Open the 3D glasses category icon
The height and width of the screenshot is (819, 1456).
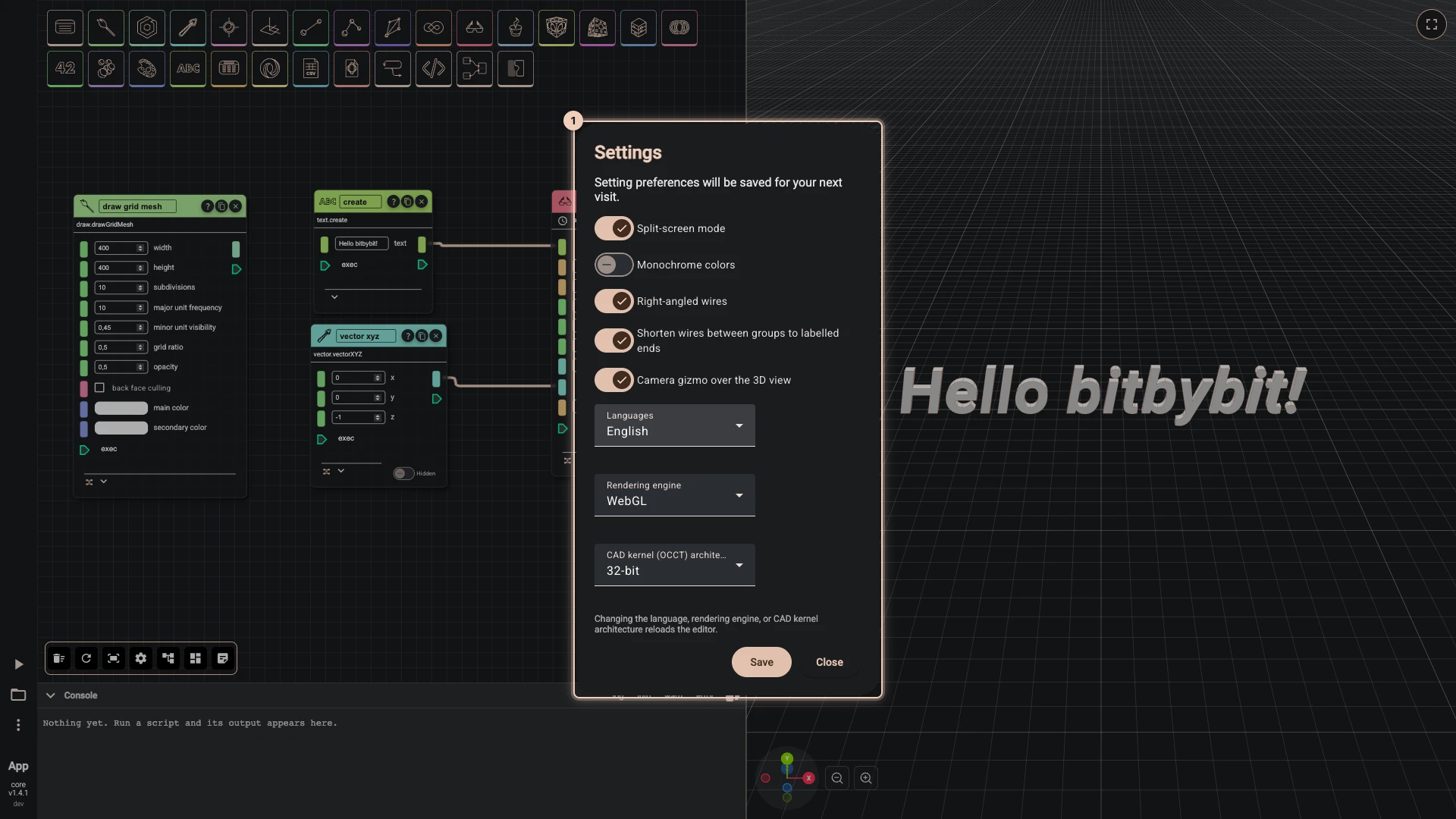click(474, 28)
